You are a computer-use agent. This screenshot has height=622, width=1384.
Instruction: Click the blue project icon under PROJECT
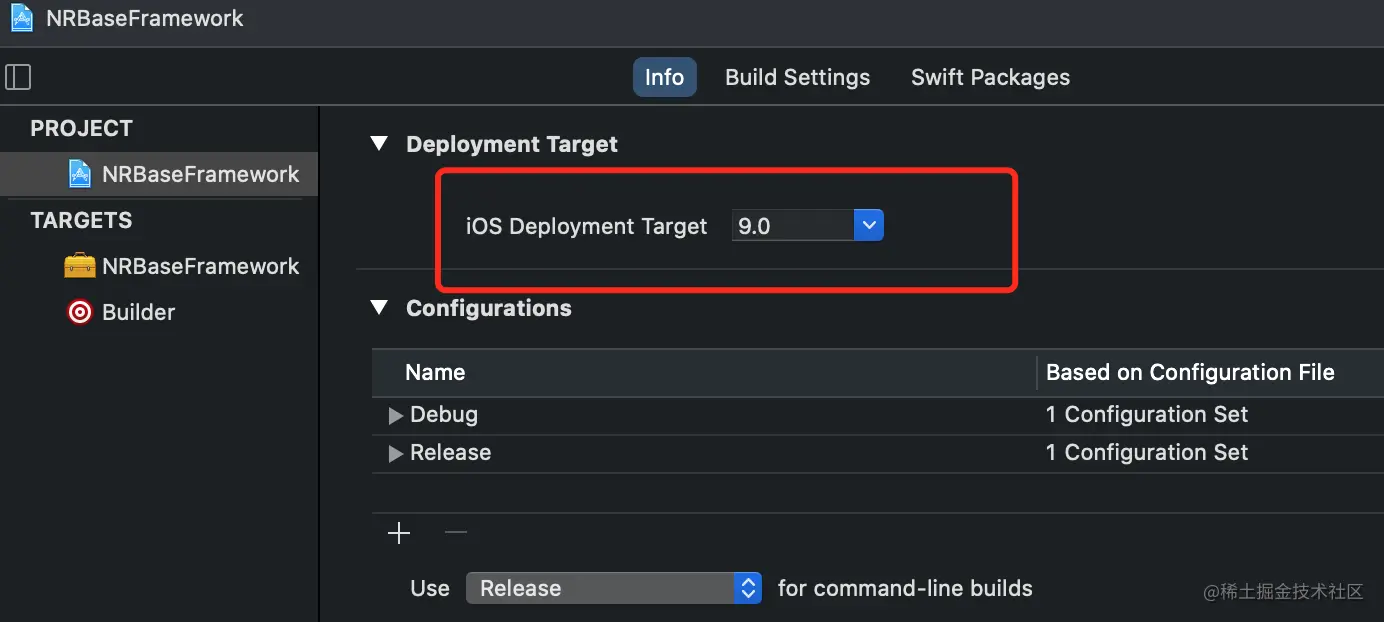coord(80,174)
